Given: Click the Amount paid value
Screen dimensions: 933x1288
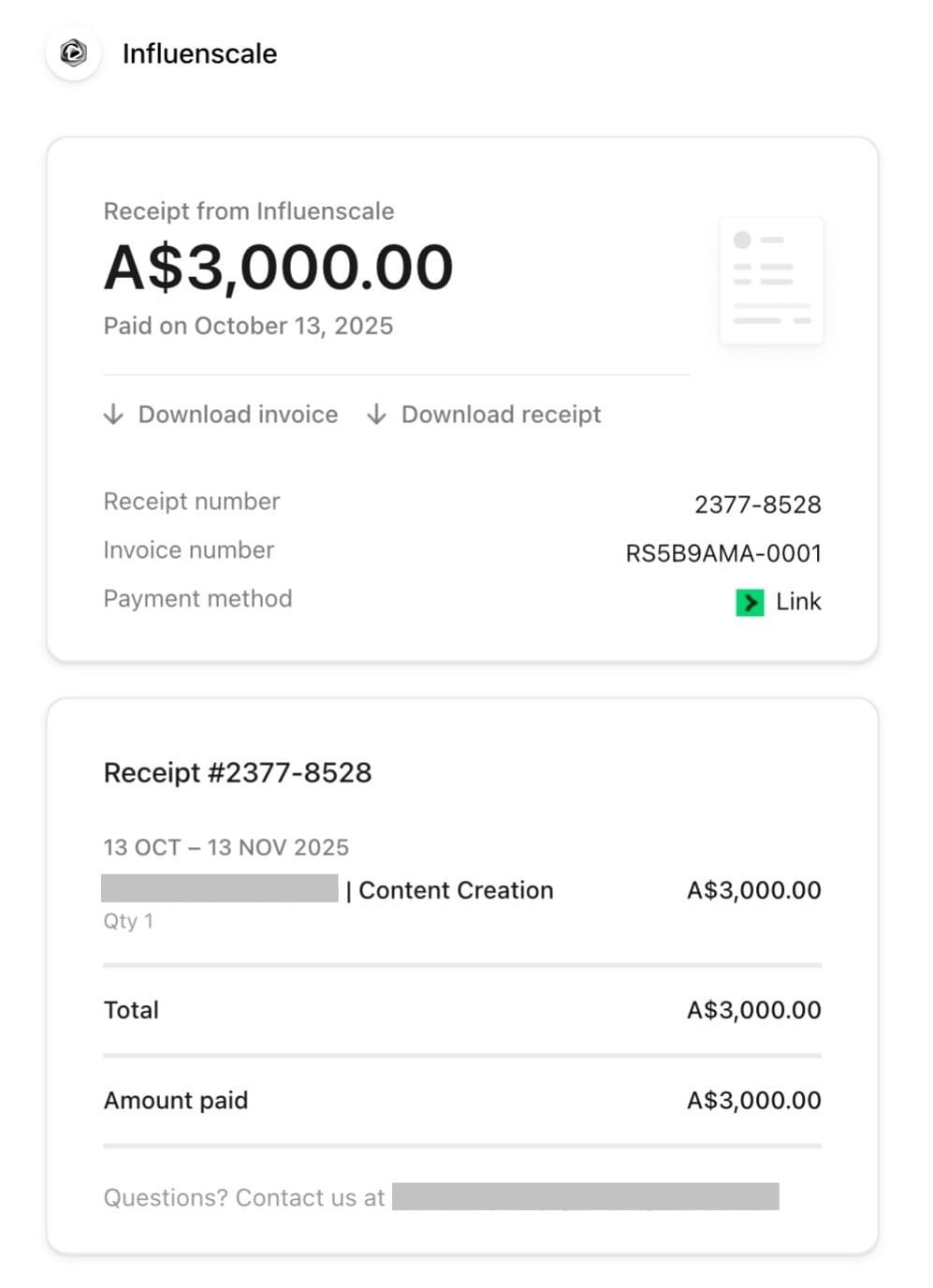Looking at the screenshot, I should click(753, 1100).
